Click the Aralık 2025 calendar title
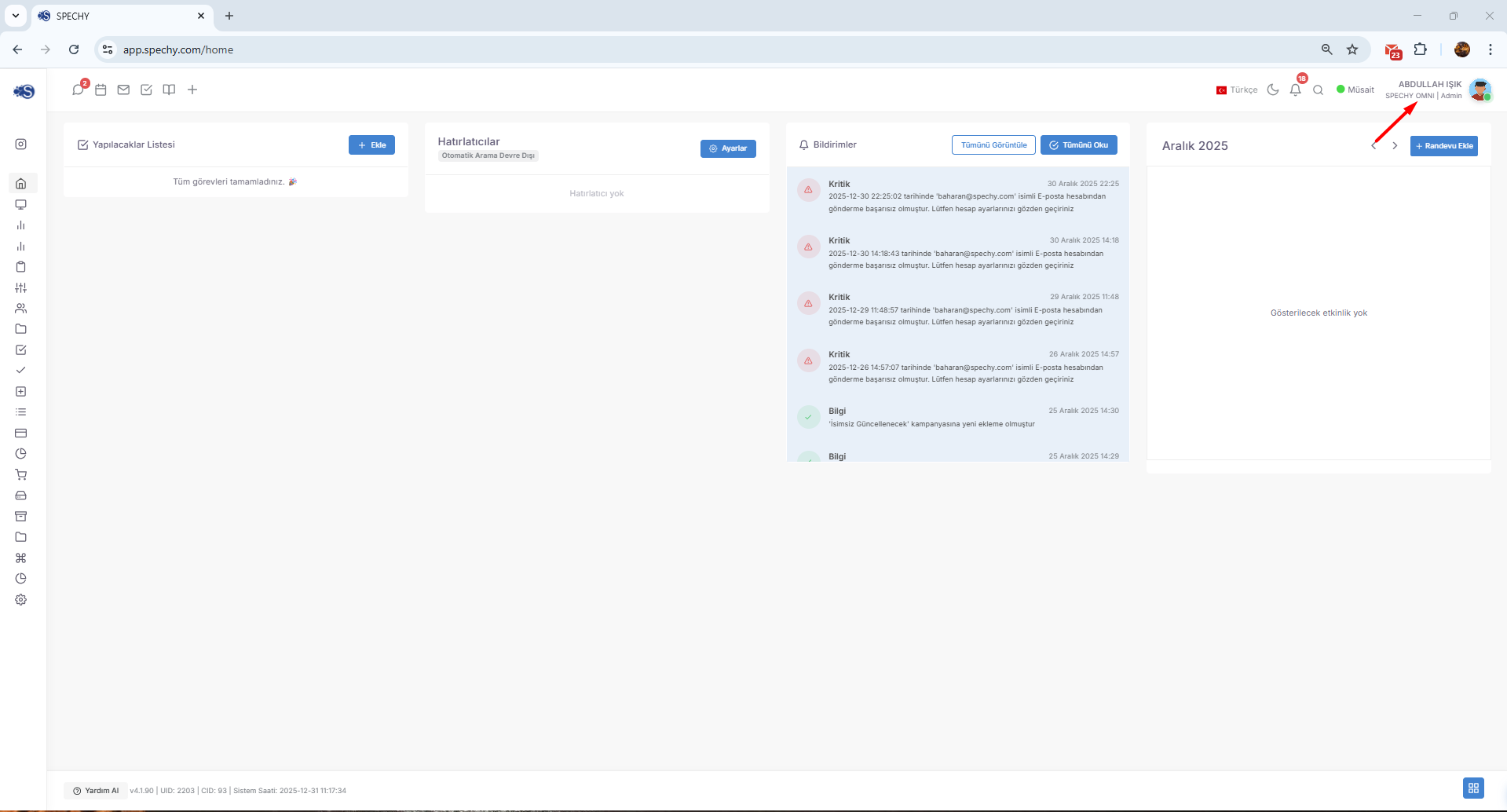Image resolution: width=1507 pixels, height=812 pixels. (1194, 146)
